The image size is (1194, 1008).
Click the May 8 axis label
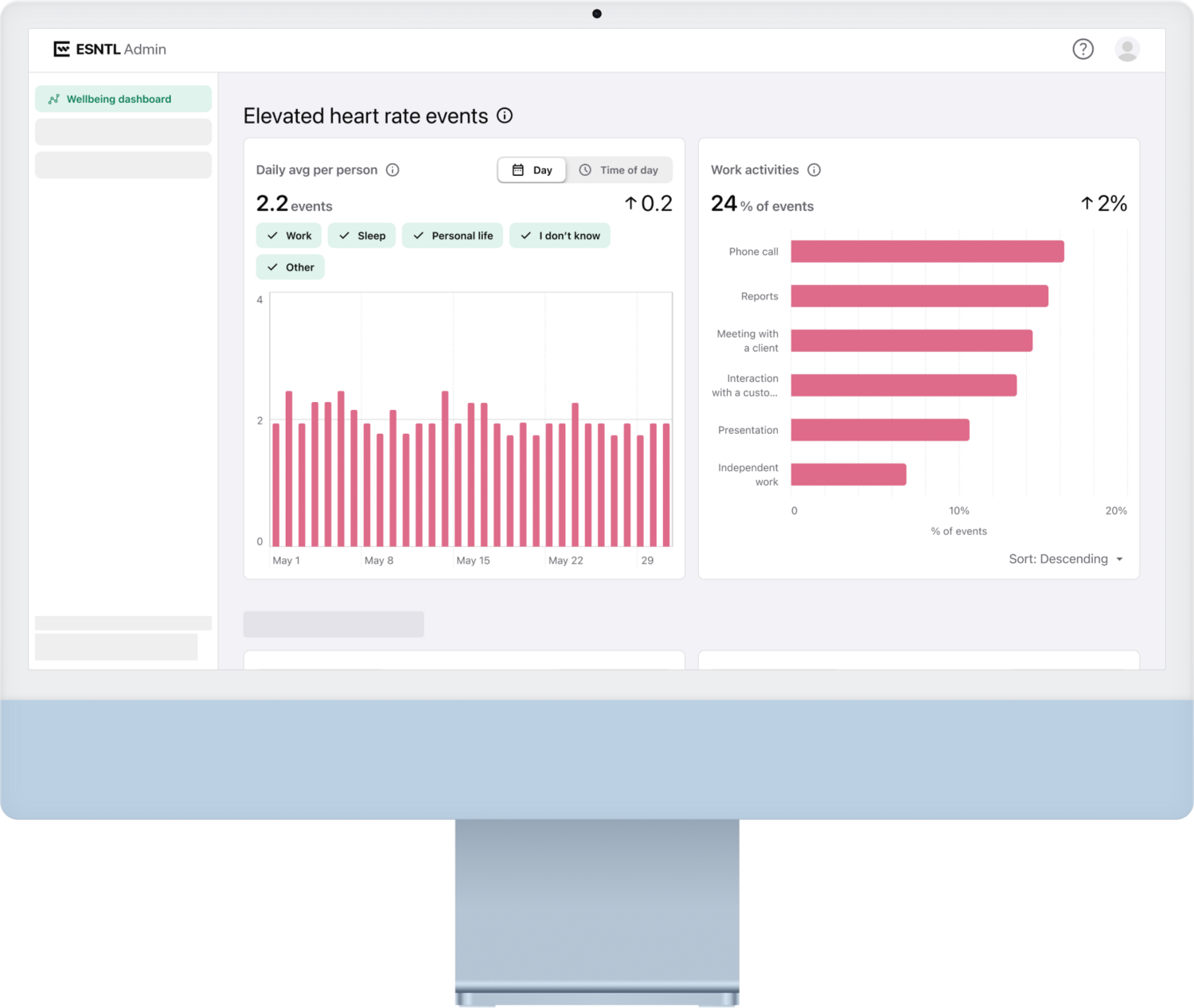point(379,561)
